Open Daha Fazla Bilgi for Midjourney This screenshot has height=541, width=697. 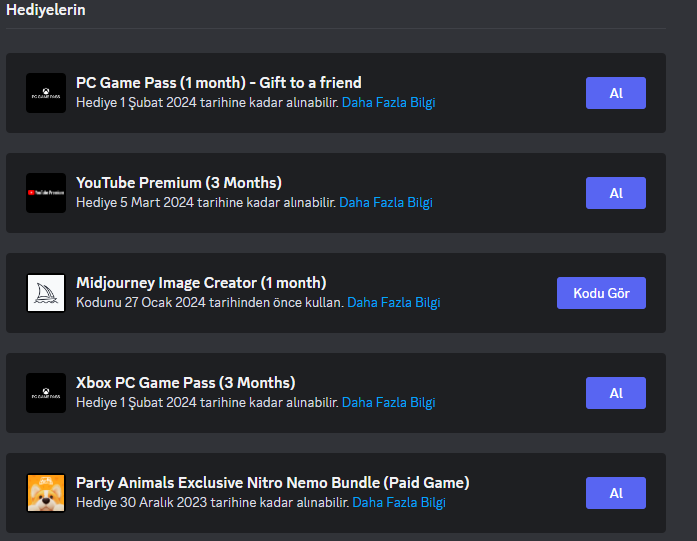pyautogui.click(x=394, y=303)
